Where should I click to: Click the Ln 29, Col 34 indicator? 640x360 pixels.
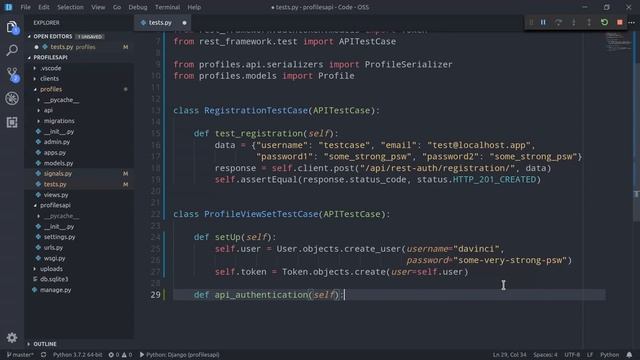[x=509, y=355]
